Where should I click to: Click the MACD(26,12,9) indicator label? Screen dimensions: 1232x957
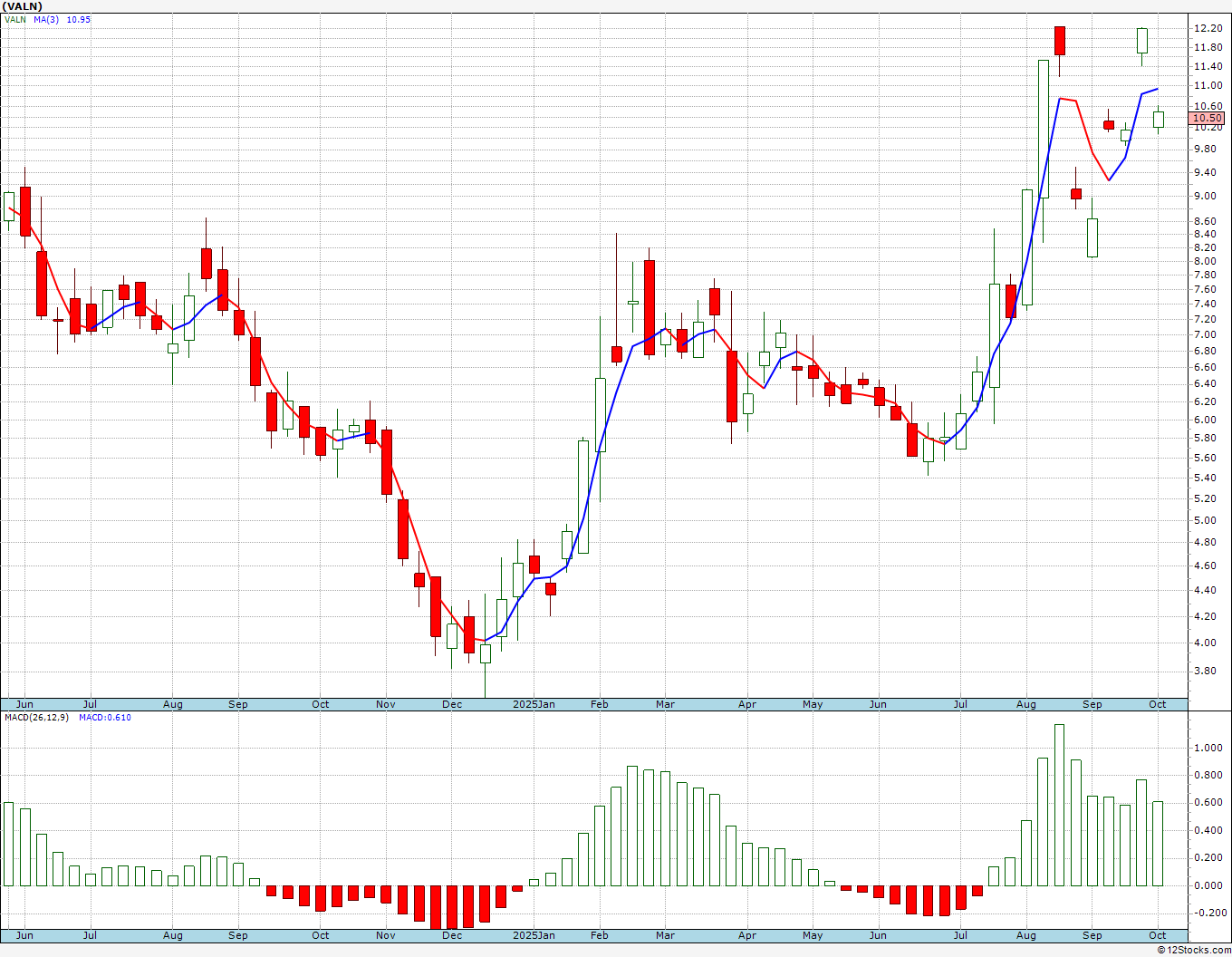click(x=35, y=718)
